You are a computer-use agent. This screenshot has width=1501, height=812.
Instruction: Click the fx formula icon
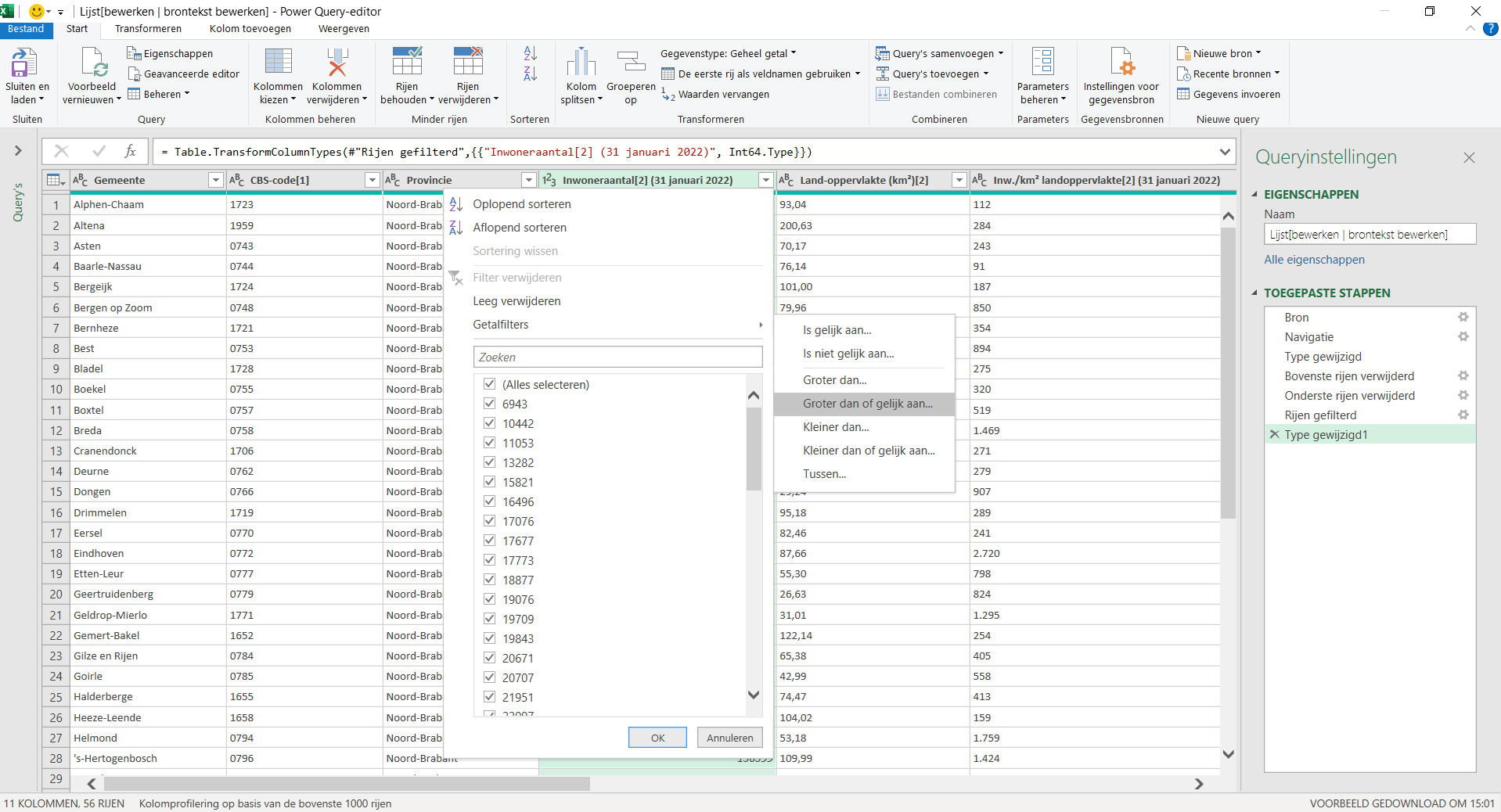pyautogui.click(x=130, y=152)
